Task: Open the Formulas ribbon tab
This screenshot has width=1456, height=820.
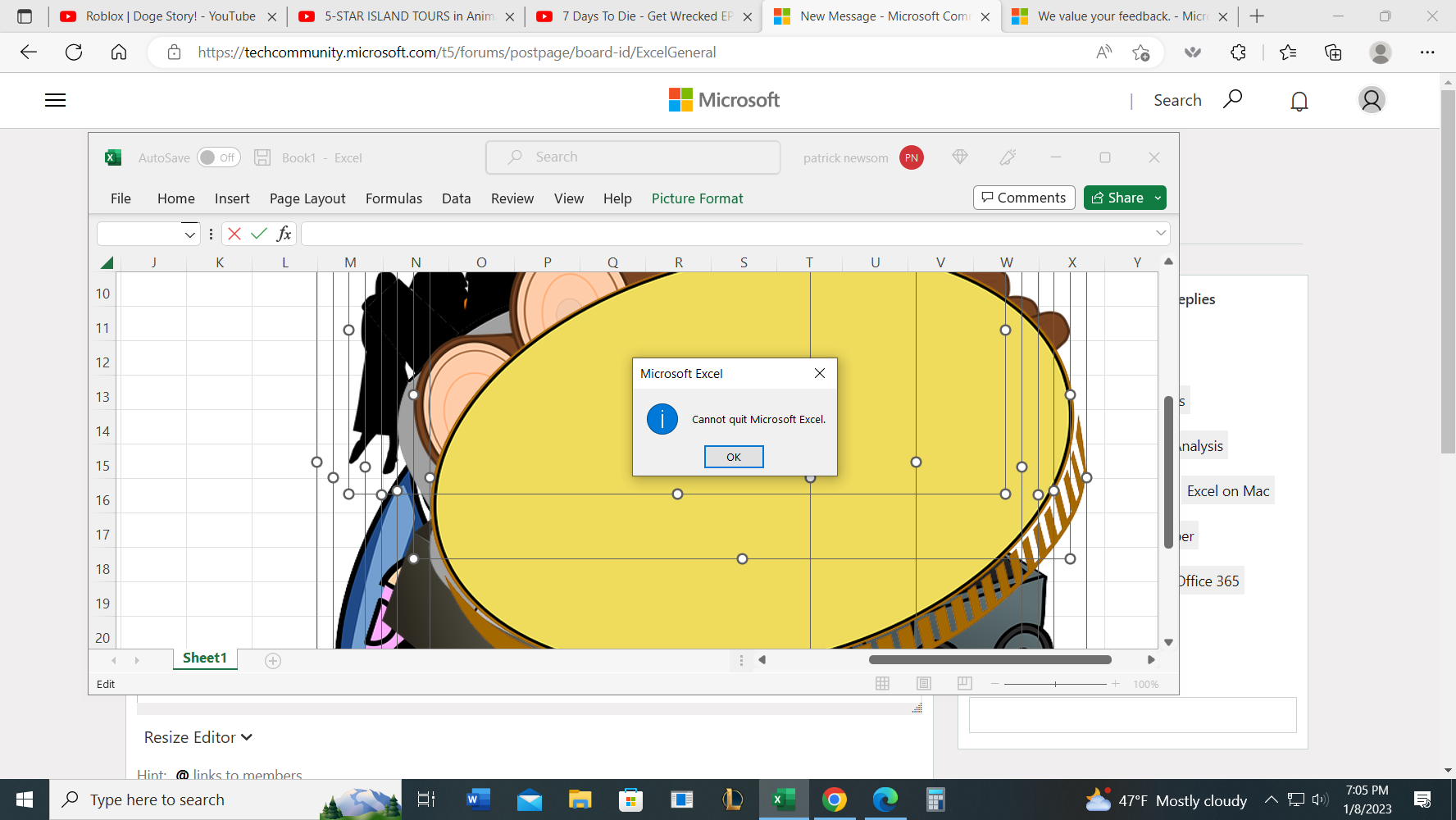Action: tap(394, 198)
